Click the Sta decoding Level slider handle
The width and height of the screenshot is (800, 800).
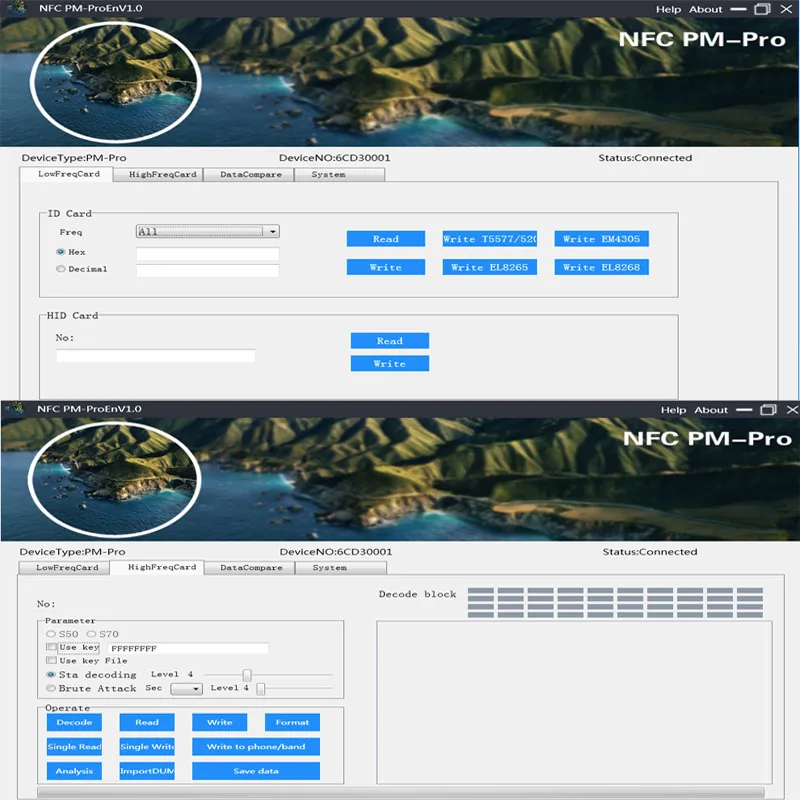[247, 675]
